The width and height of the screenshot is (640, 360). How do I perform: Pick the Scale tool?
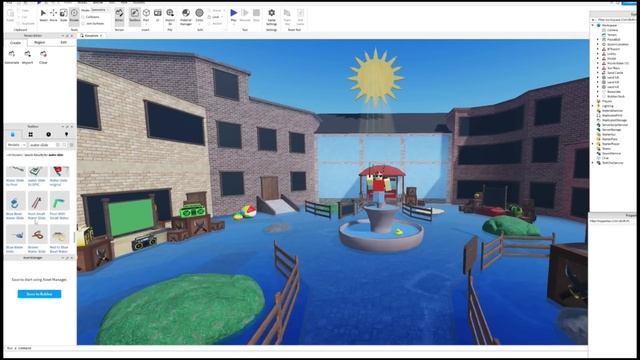64,15
